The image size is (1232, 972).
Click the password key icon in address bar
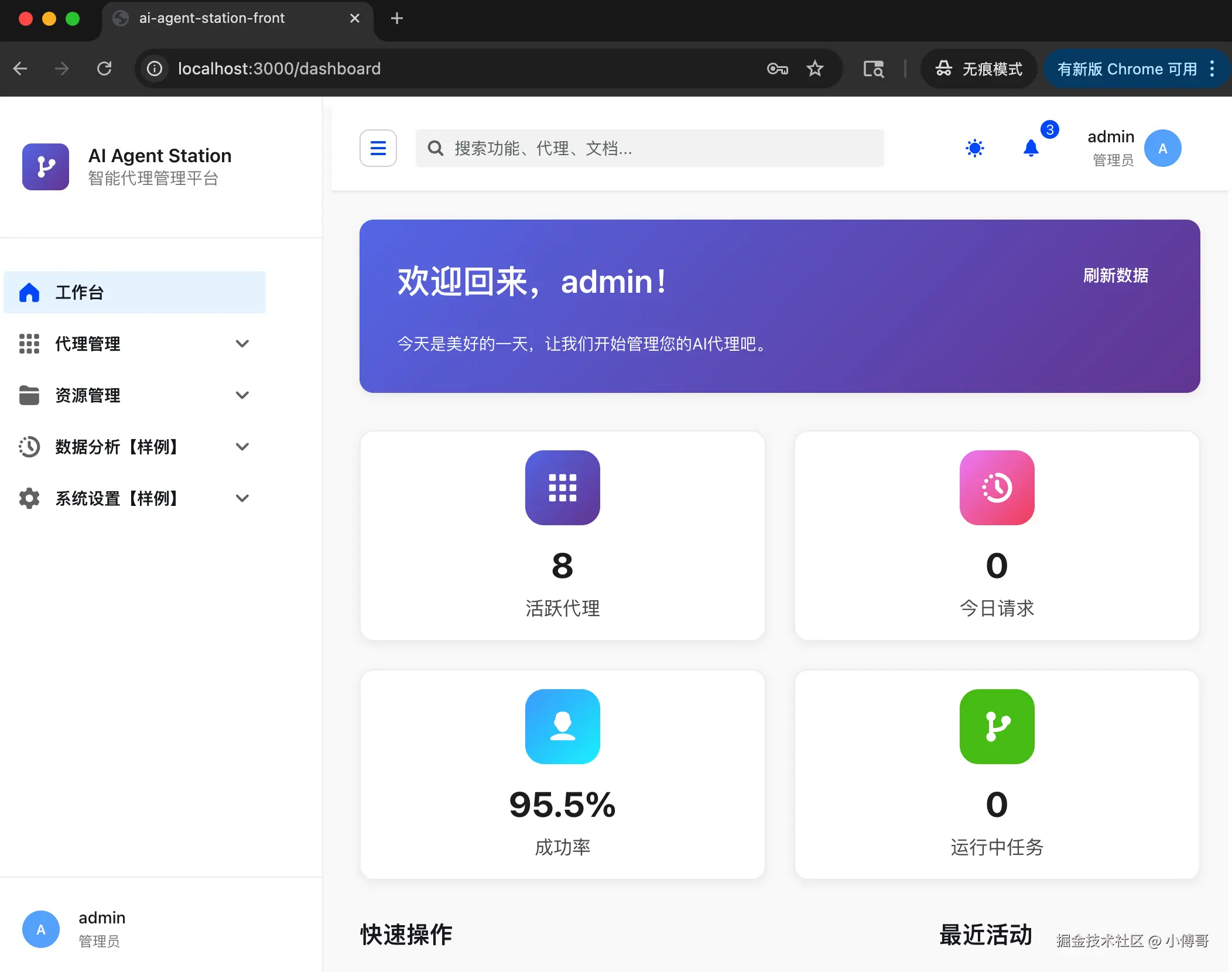click(x=777, y=69)
